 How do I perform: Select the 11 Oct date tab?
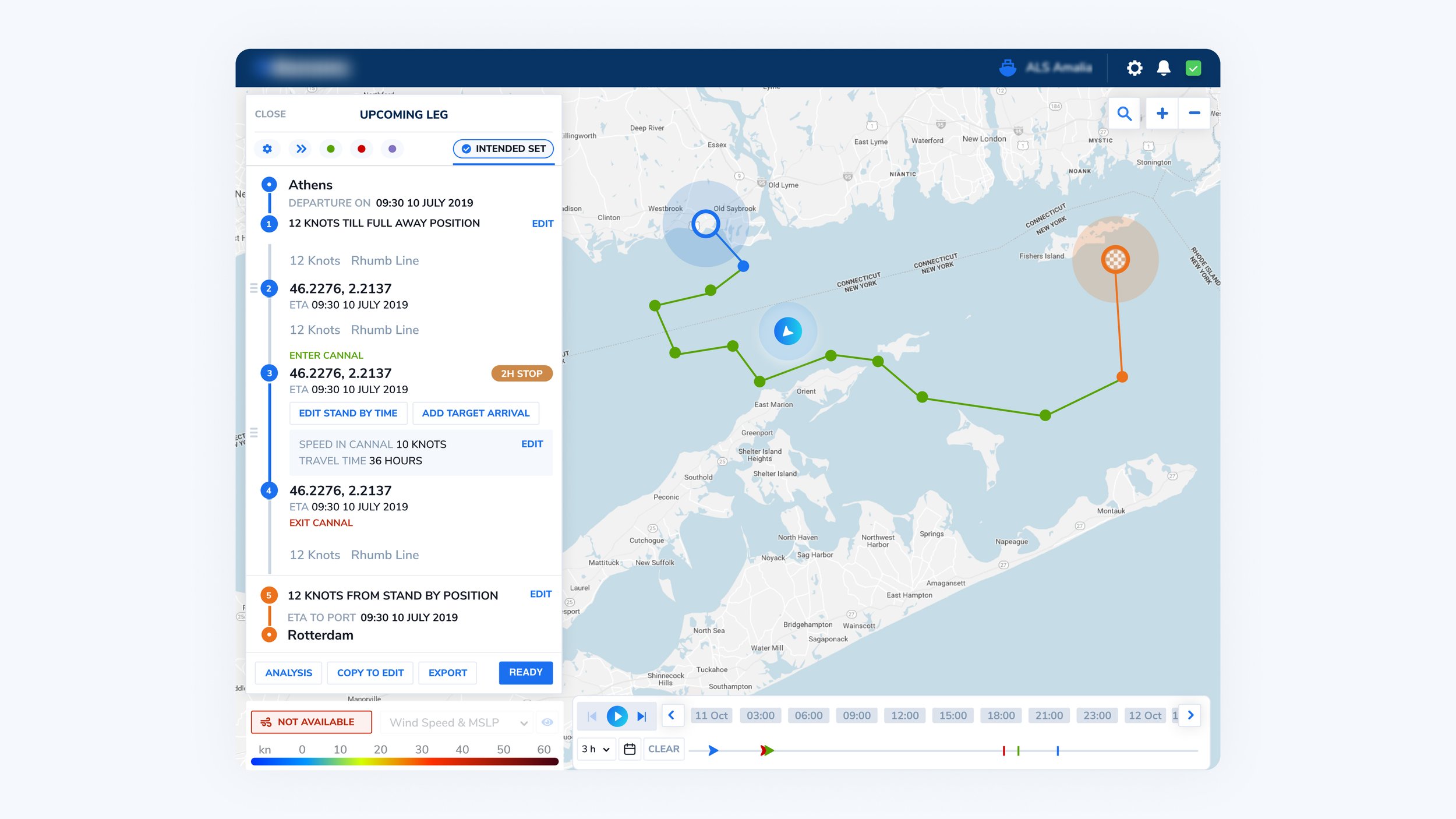tap(711, 716)
